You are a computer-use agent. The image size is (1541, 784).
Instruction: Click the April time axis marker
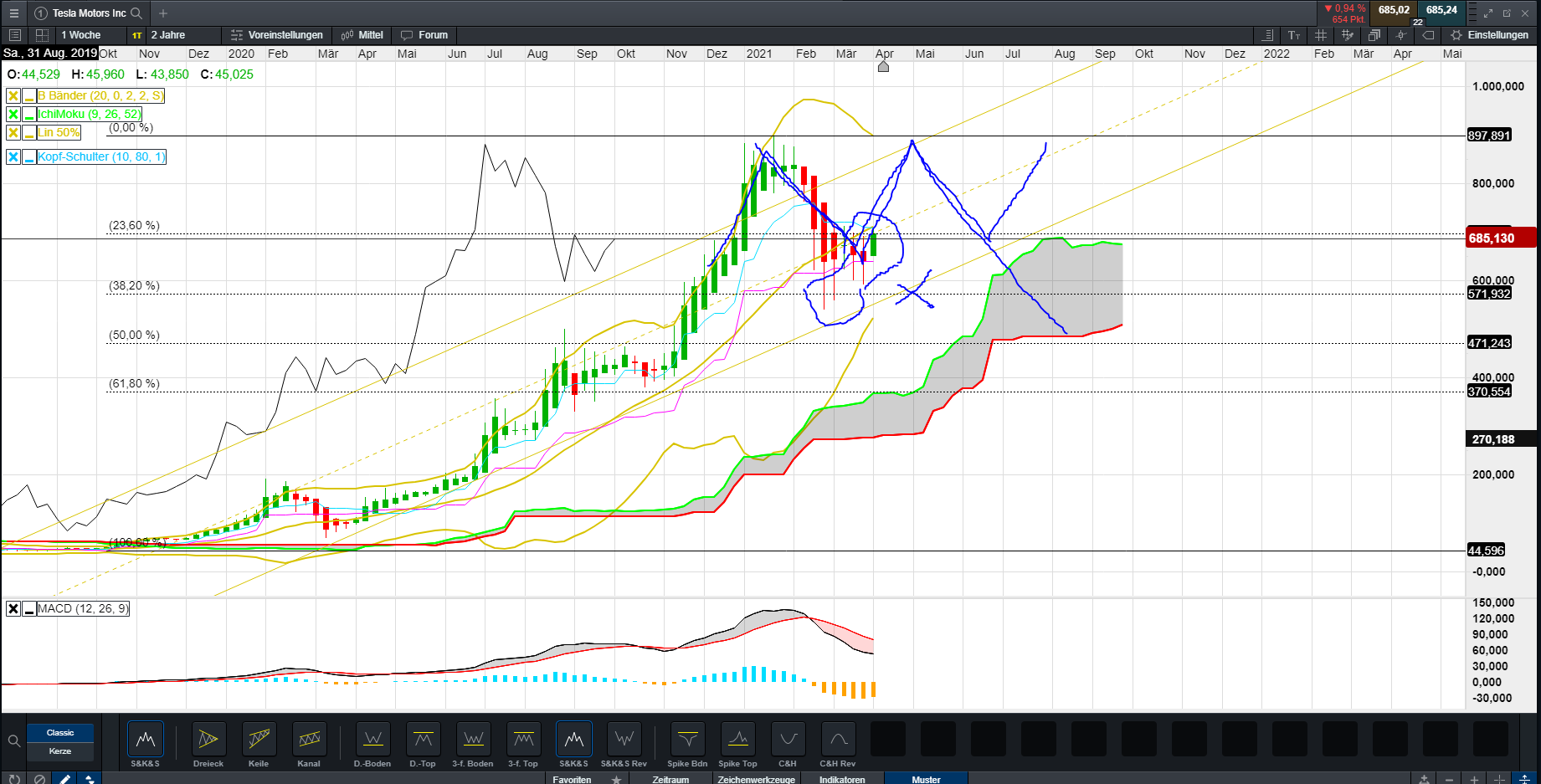(884, 66)
